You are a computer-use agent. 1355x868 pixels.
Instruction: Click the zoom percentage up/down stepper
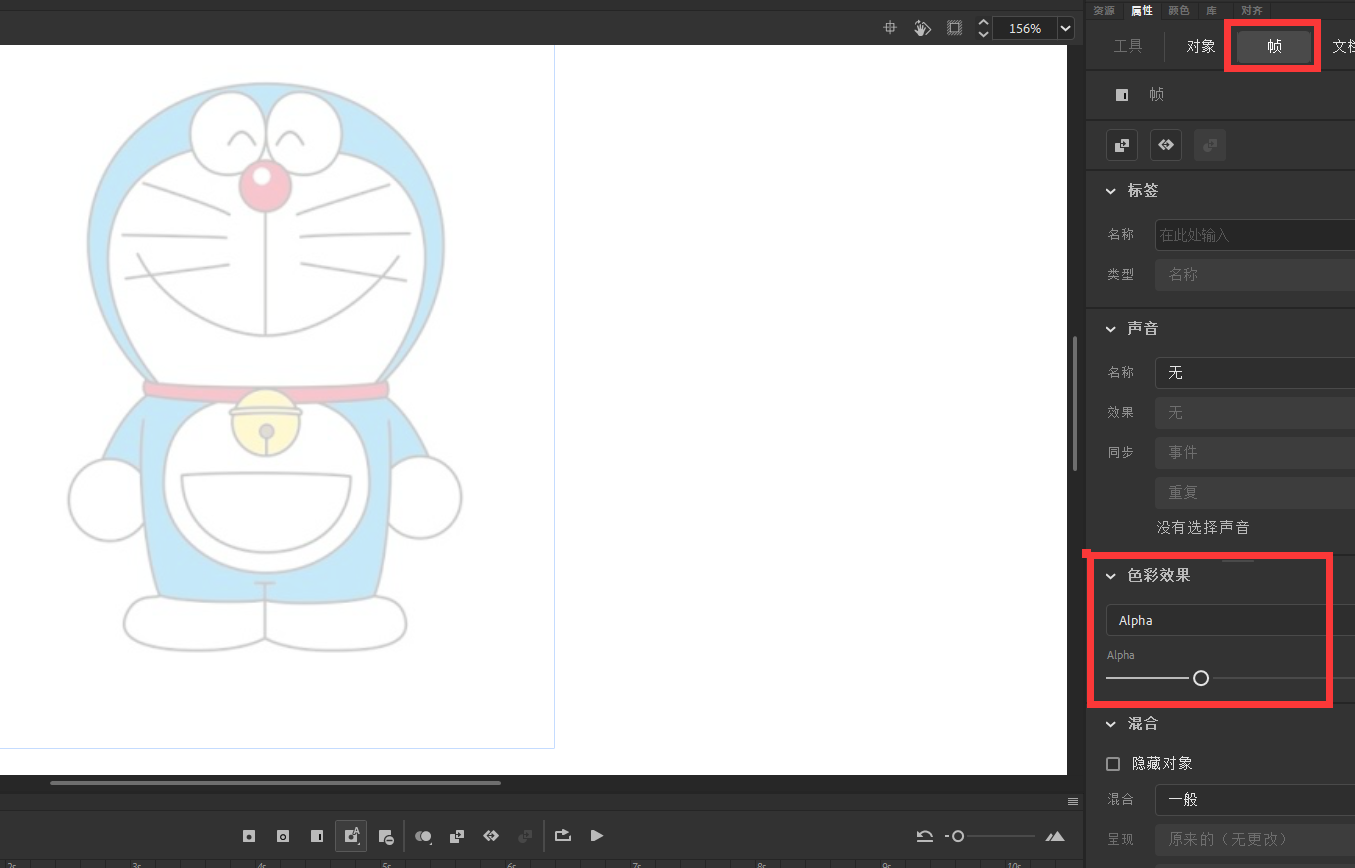pyautogui.click(x=983, y=28)
